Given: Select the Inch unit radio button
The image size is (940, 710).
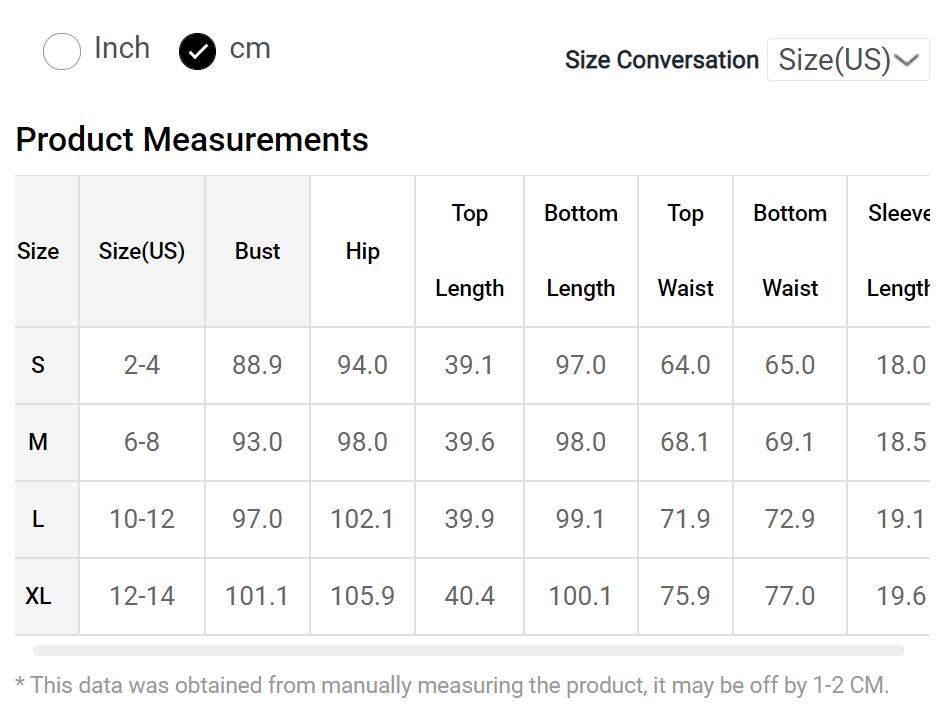Looking at the screenshot, I should pyautogui.click(x=62, y=51).
